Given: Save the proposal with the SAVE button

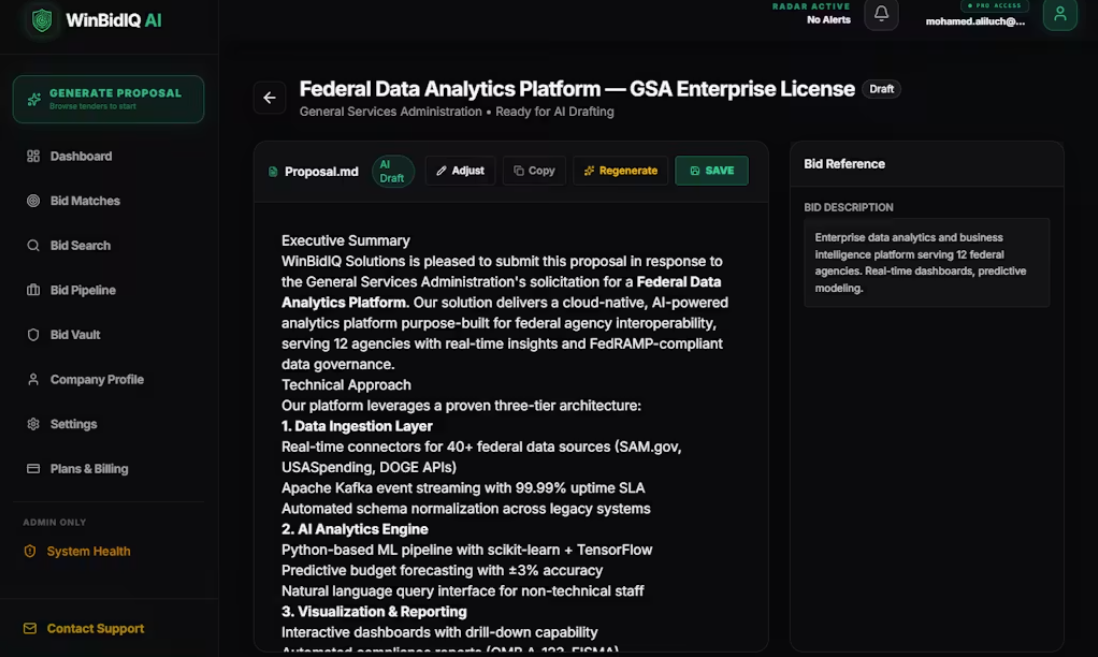Looking at the screenshot, I should 711,170.
